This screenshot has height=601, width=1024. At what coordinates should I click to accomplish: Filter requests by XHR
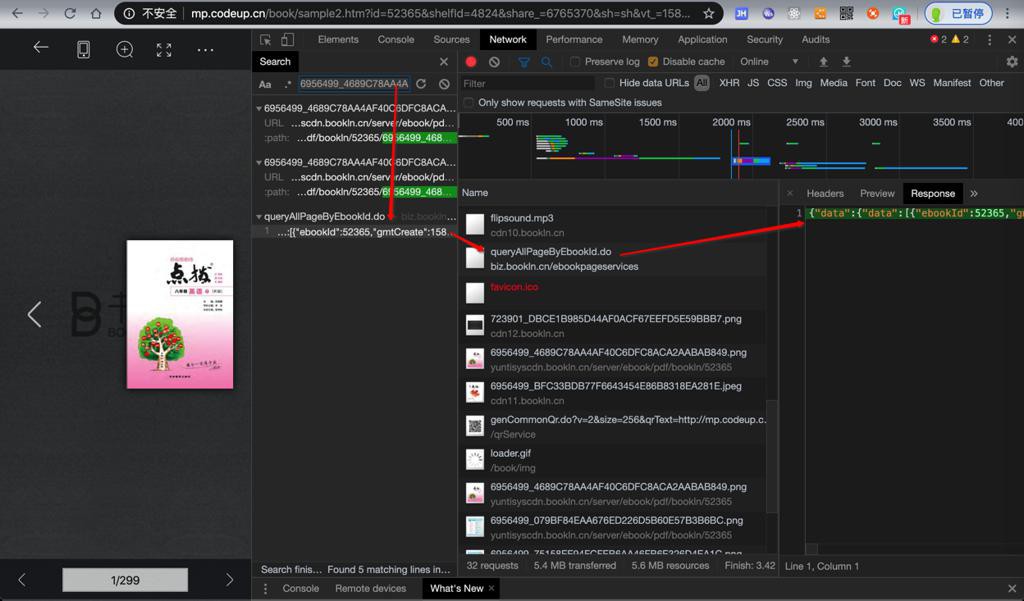tap(729, 83)
